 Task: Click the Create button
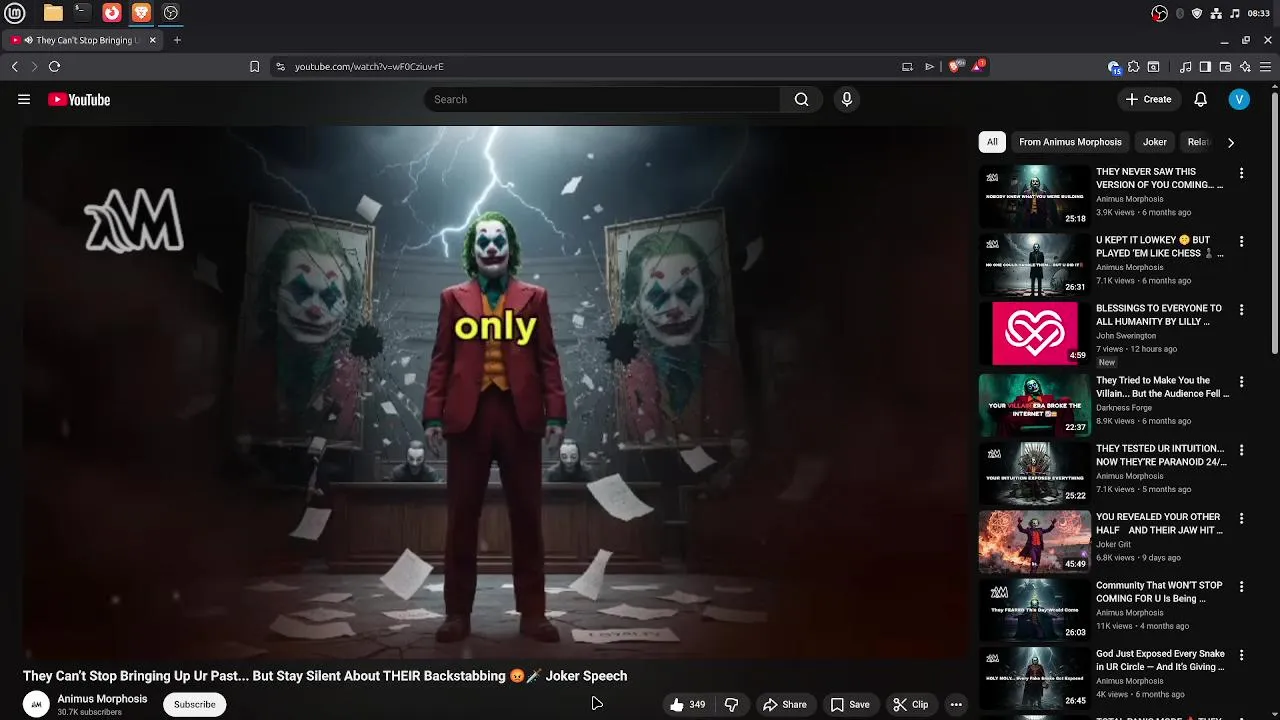1148,99
